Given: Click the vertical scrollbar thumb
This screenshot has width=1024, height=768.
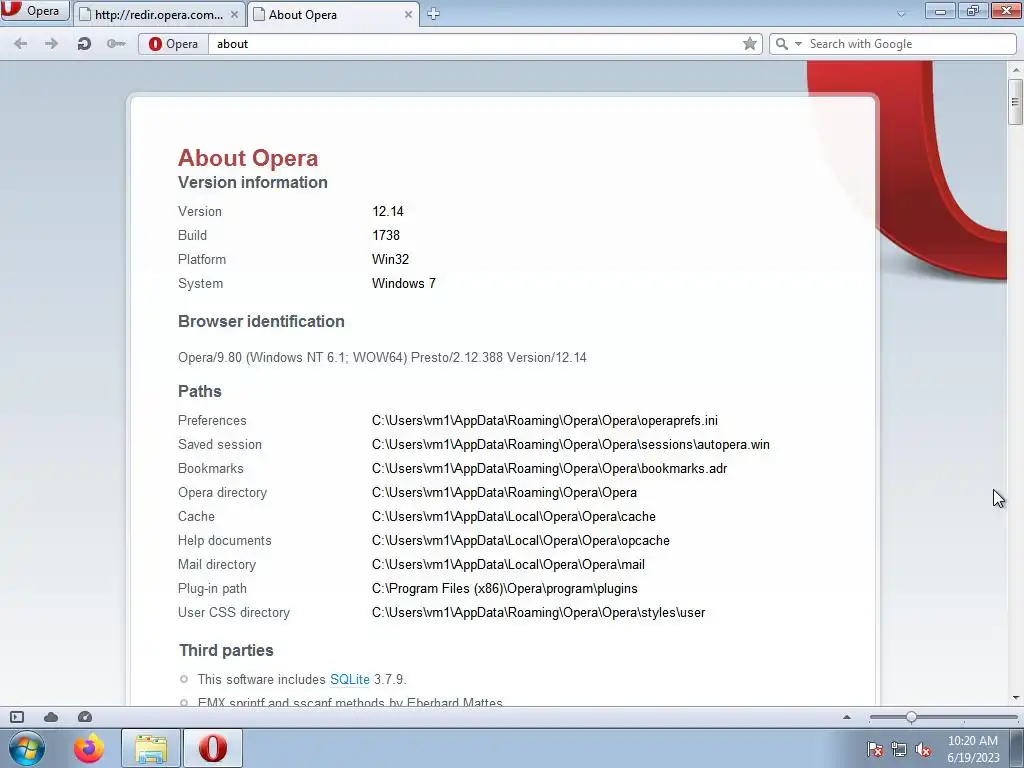Looking at the screenshot, I should [1015, 101].
